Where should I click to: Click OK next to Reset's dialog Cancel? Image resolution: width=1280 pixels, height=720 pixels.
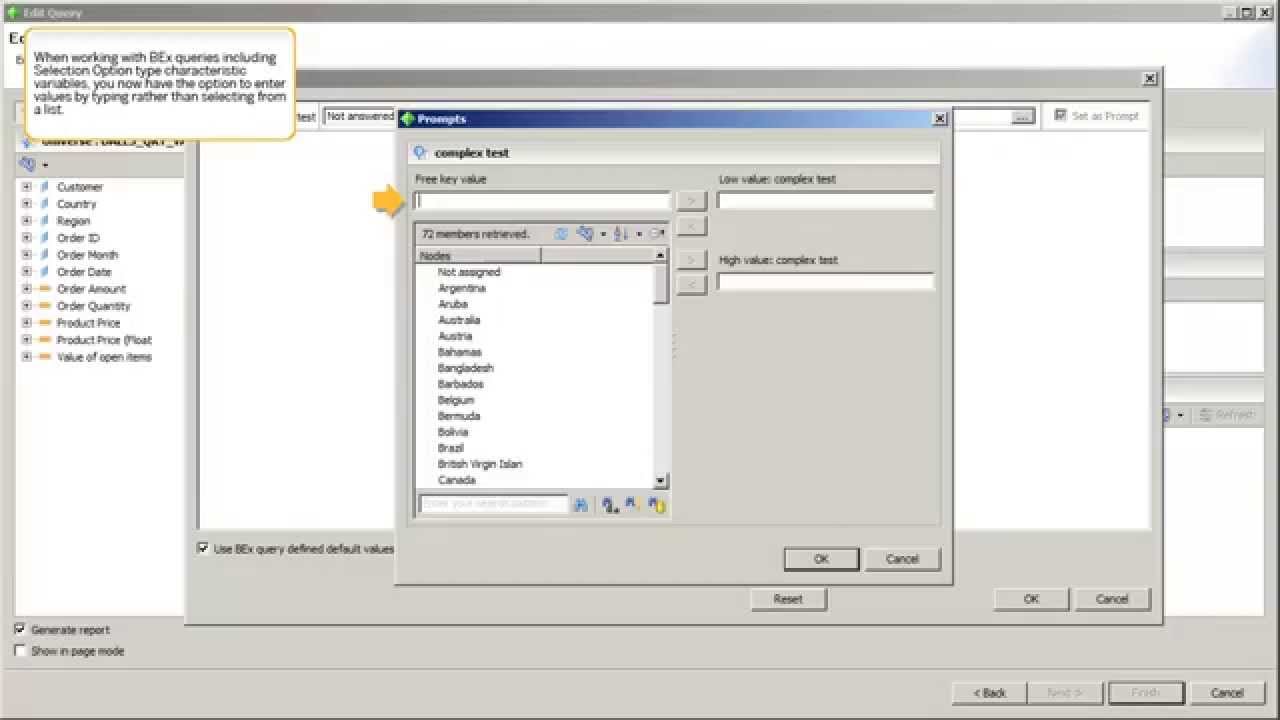(1031, 599)
